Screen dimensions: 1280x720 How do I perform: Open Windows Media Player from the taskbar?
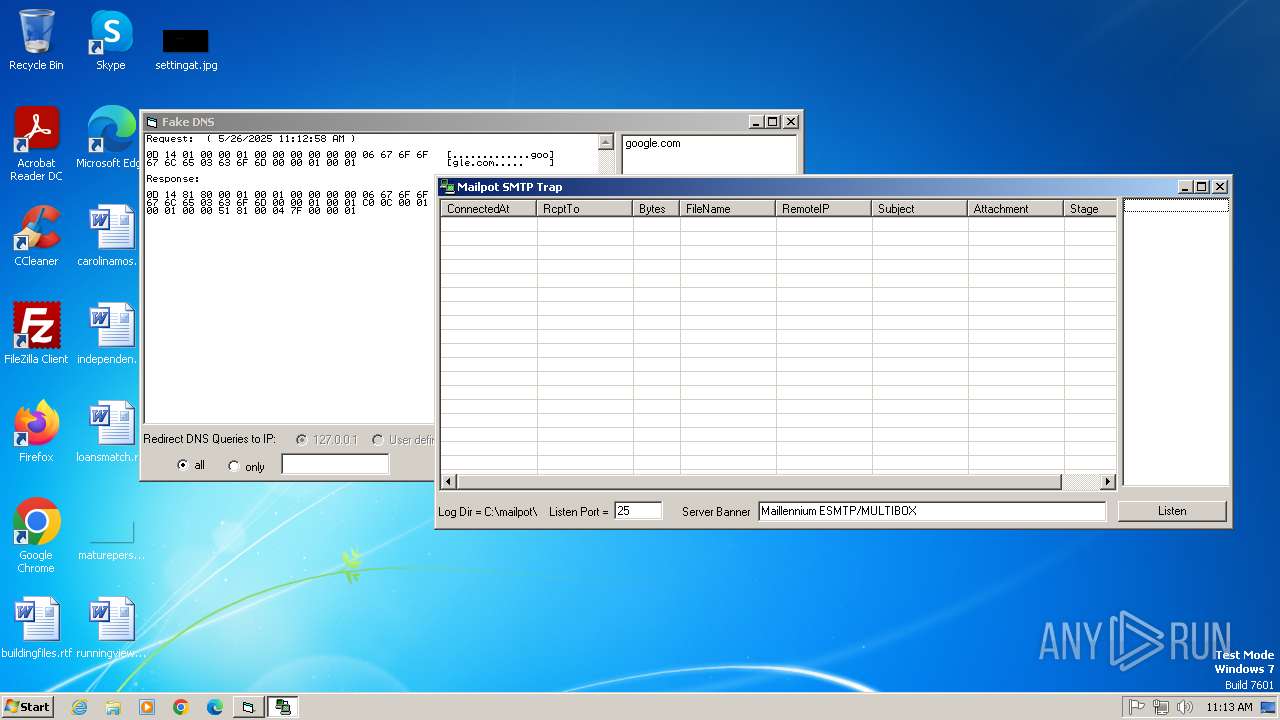pos(147,707)
